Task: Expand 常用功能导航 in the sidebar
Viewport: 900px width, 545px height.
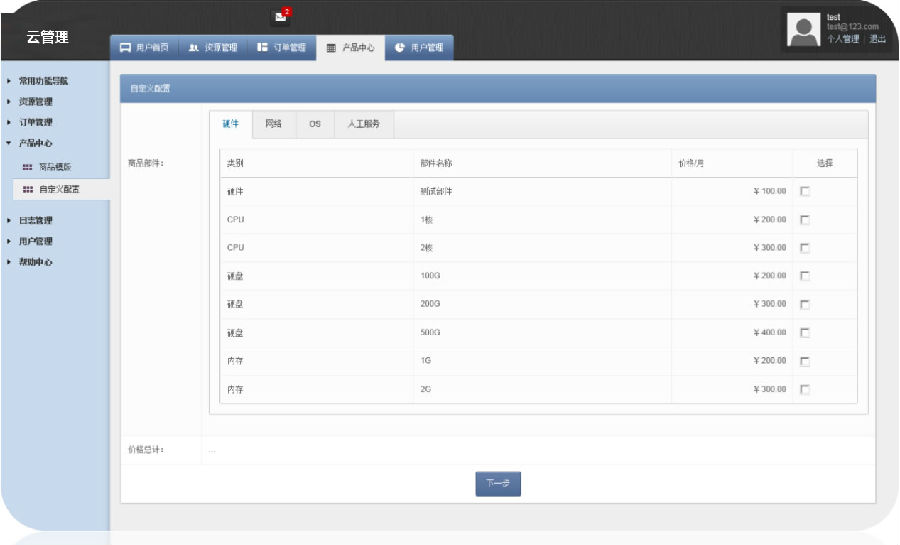Action: pos(42,80)
